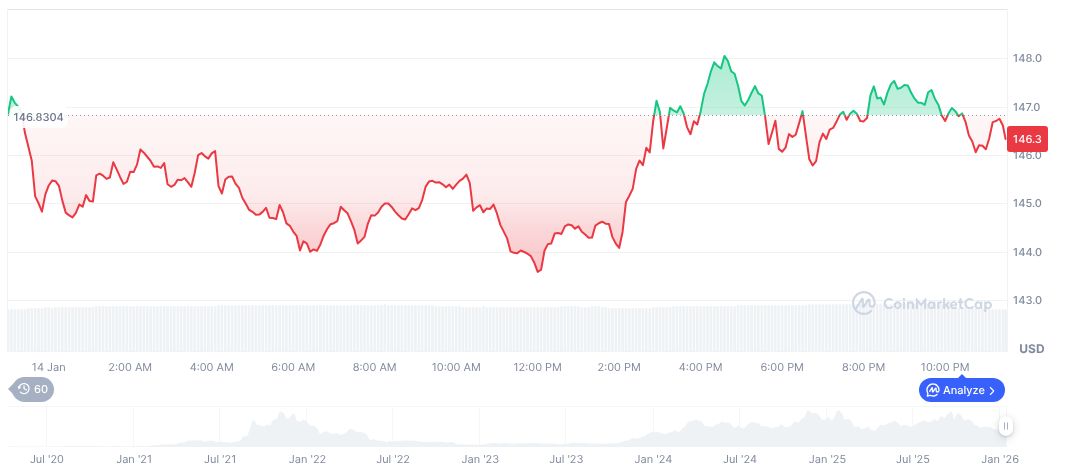Click the USD currency label
This screenshot has width=1072, height=470.
pyautogui.click(x=1031, y=348)
